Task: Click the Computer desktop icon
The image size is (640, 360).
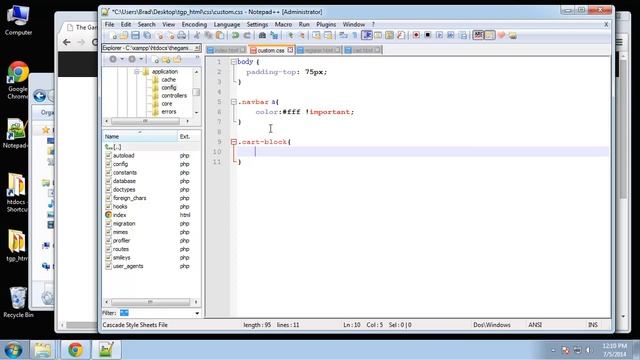Action: tap(18, 20)
